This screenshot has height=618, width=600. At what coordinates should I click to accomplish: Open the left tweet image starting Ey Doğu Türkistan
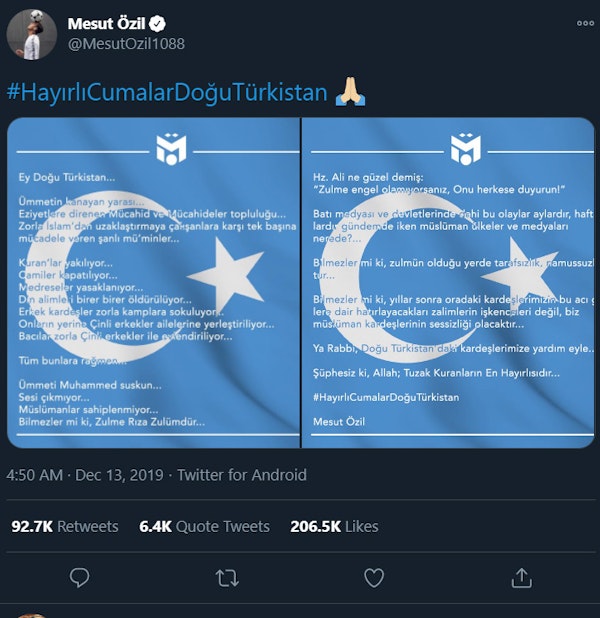tap(153, 283)
